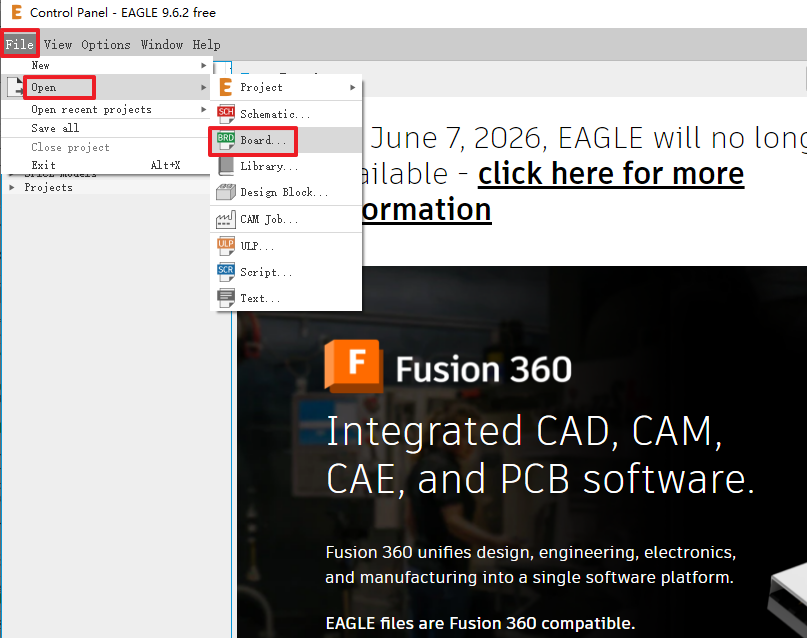Select Project in the Open submenu

click(286, 87)
